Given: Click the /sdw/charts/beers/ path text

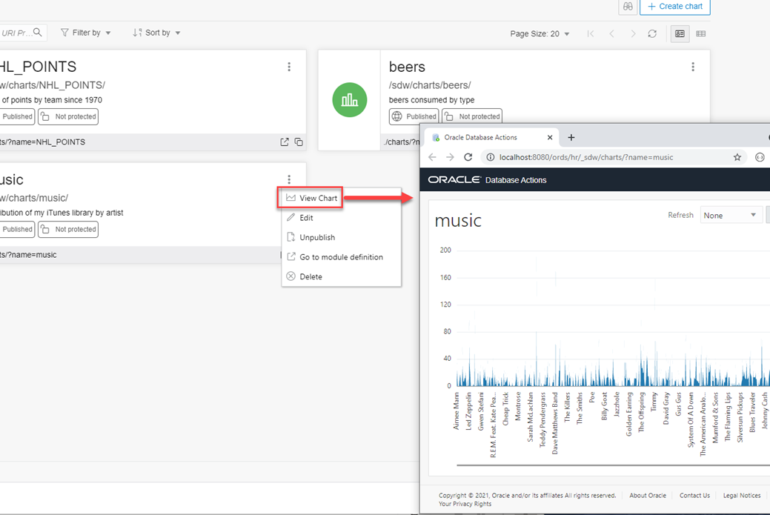Looking at the screenshot, I should click(x=430, y=85).
